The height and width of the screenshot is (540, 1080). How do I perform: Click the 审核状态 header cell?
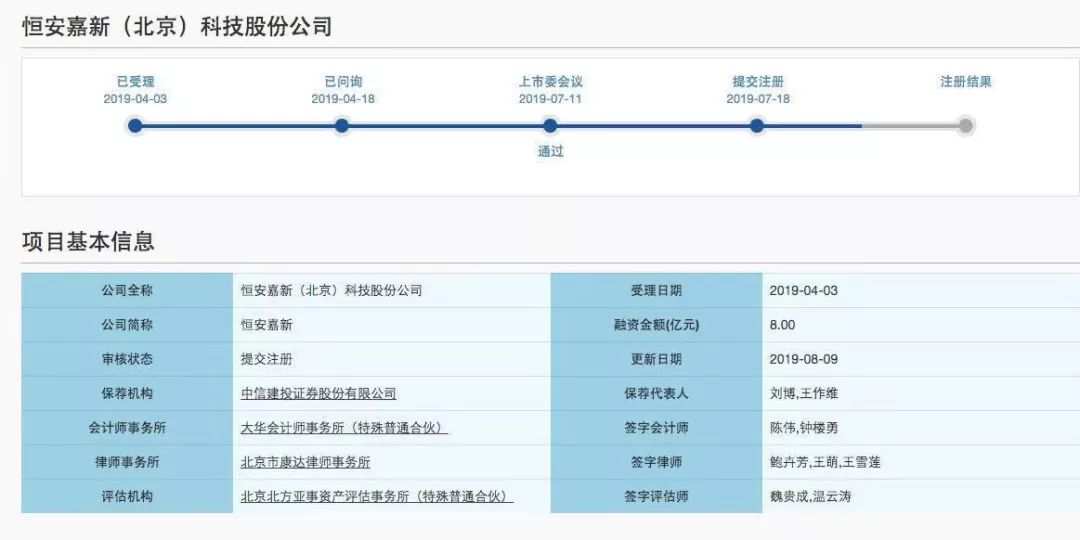point(127,359)
